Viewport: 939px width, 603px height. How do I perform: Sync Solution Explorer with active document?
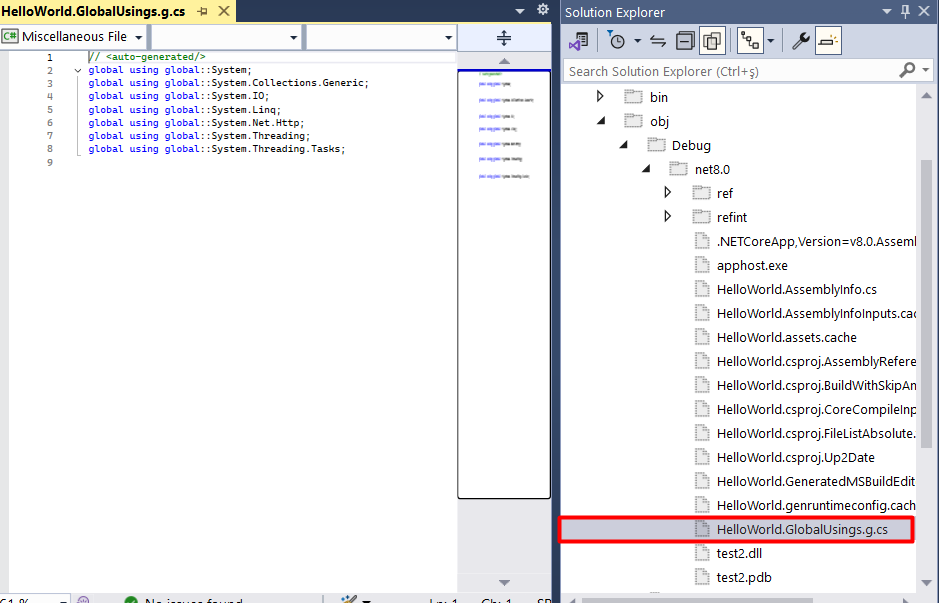658,41
